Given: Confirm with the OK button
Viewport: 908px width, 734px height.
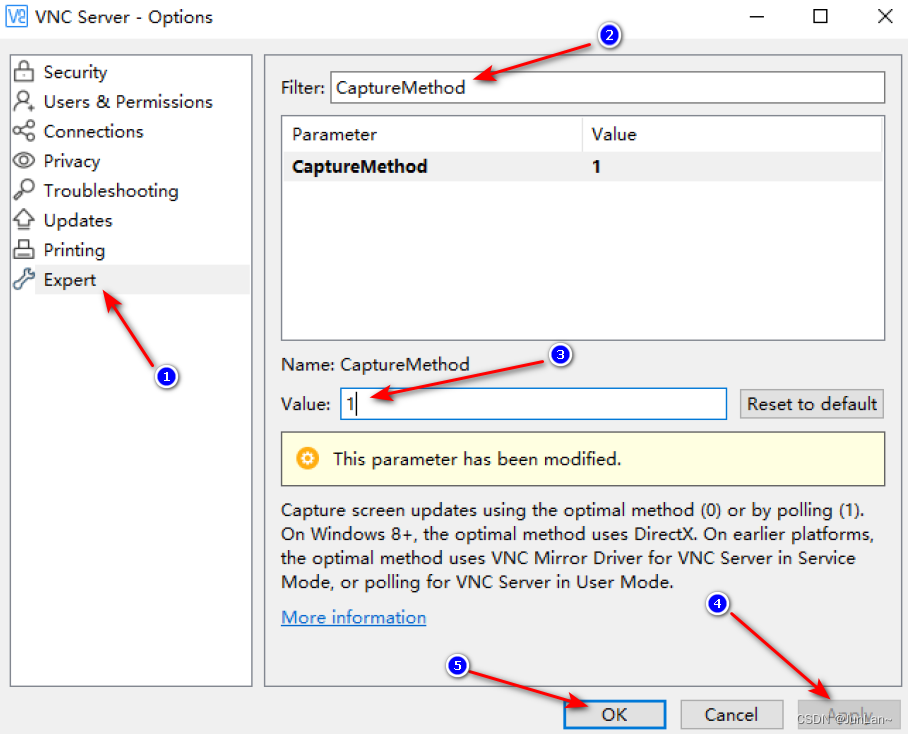Looking at the screenshot, I should 614,714.
